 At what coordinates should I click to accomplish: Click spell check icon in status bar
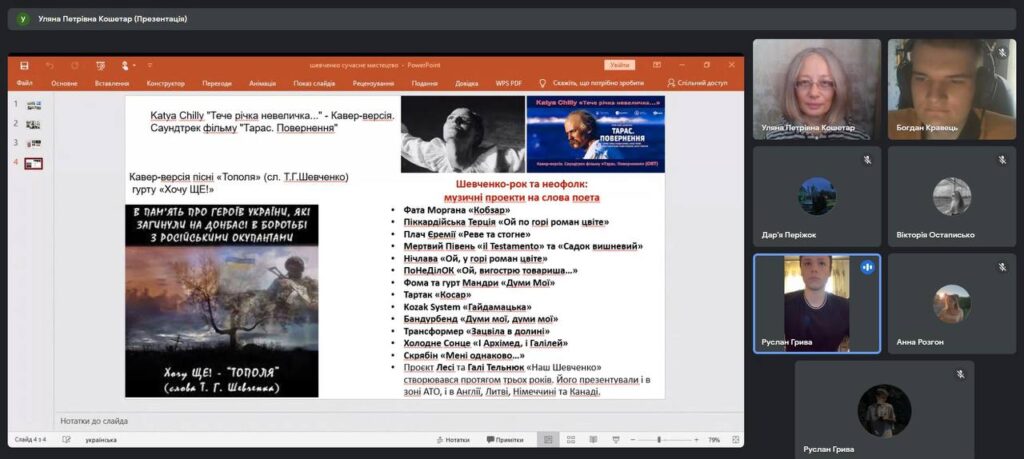pos(65,439)
